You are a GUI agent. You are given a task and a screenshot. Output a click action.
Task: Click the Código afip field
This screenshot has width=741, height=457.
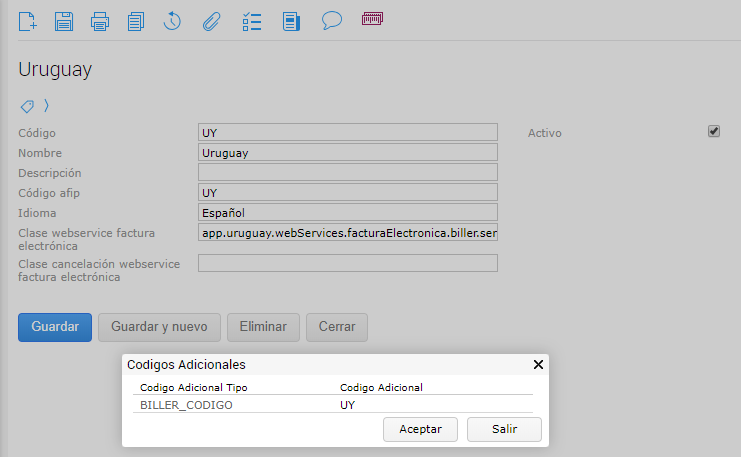[x=348, y=192]
